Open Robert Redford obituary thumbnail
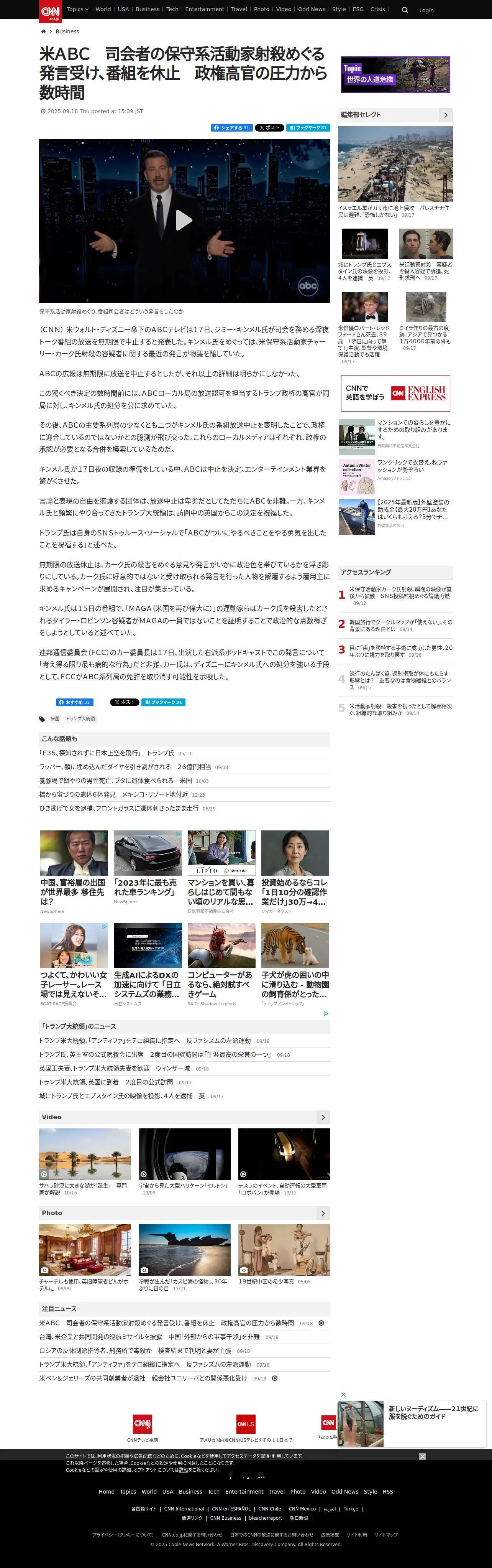The width and height of the screenshot is (492, 1568). click(365, 307)
